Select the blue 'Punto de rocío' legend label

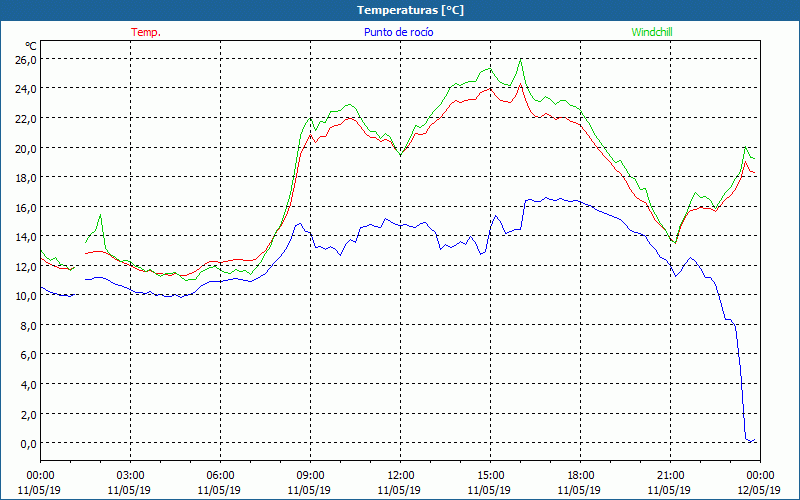point(398,32)
